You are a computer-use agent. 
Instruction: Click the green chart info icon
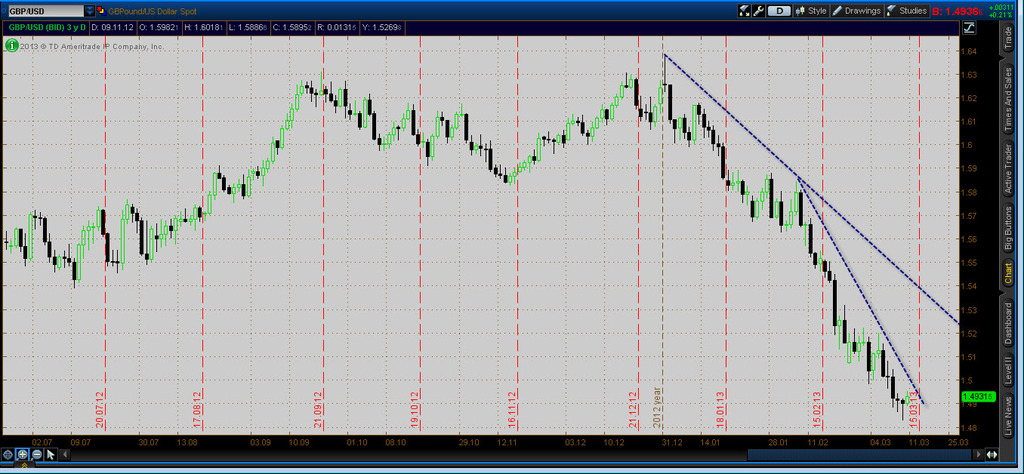pos(10,45)
